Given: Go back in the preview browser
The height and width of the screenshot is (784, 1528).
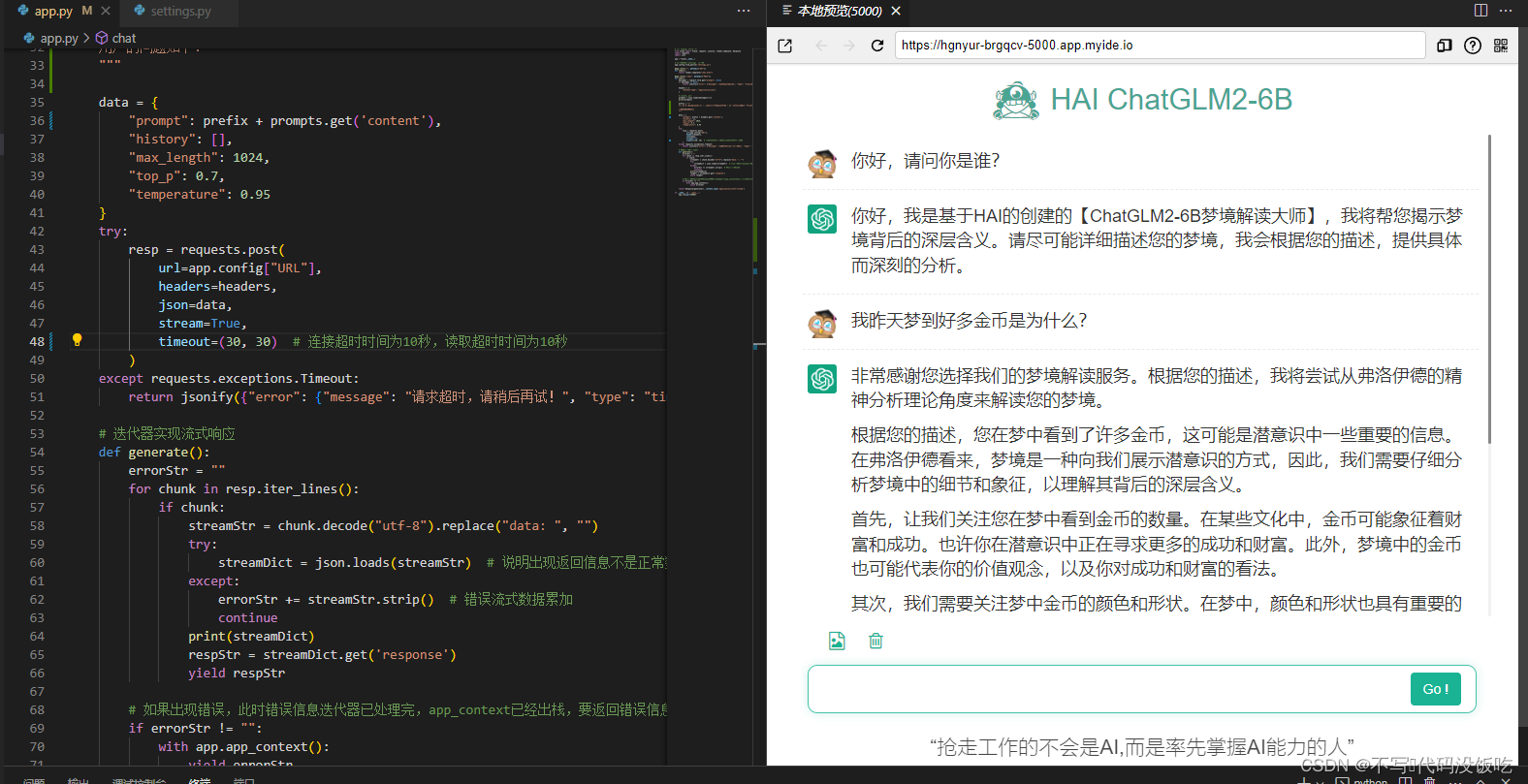Looking at the screenshot, I should point(821,46).
